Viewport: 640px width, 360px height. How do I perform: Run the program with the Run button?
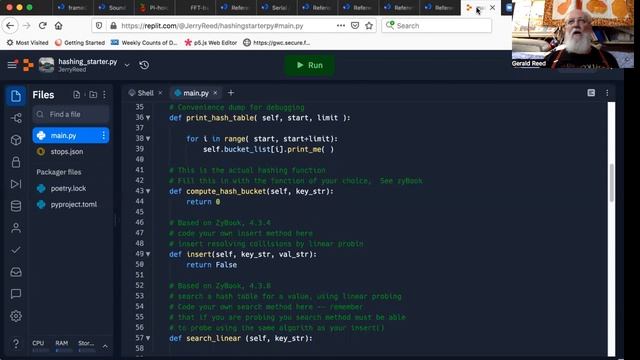coord(309,65)
